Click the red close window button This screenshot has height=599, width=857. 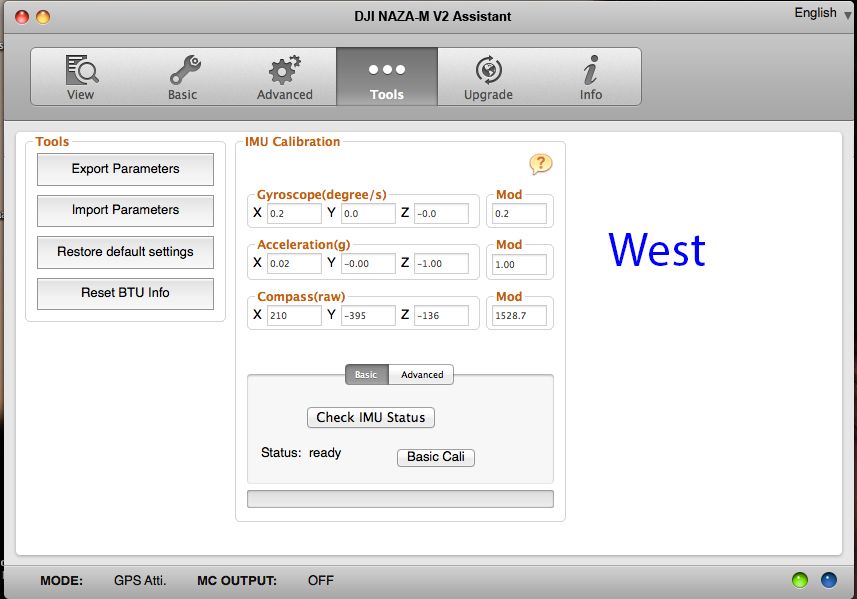(x=22, y=17)
